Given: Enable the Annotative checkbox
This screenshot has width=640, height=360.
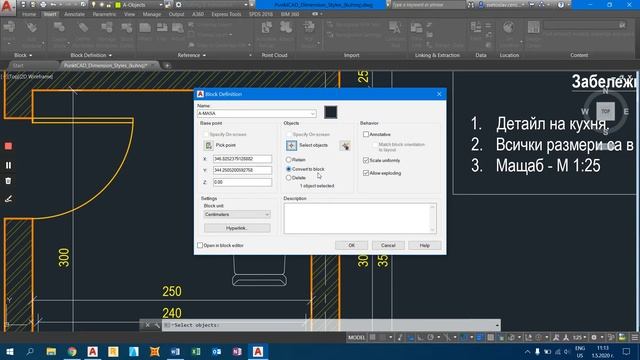Looking at the screenshot, I should point(366,134).
